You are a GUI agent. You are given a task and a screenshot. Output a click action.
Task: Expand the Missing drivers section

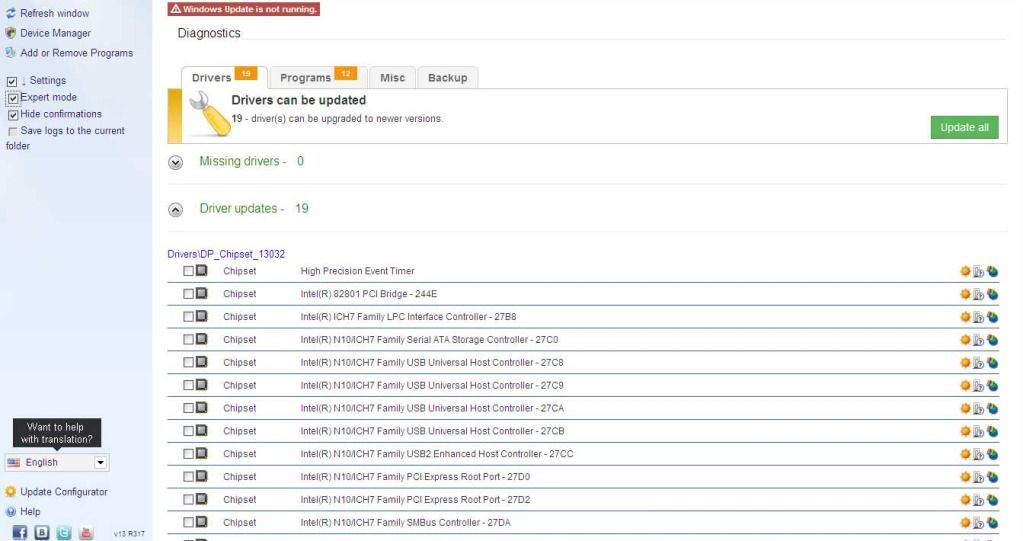[176, 162]
